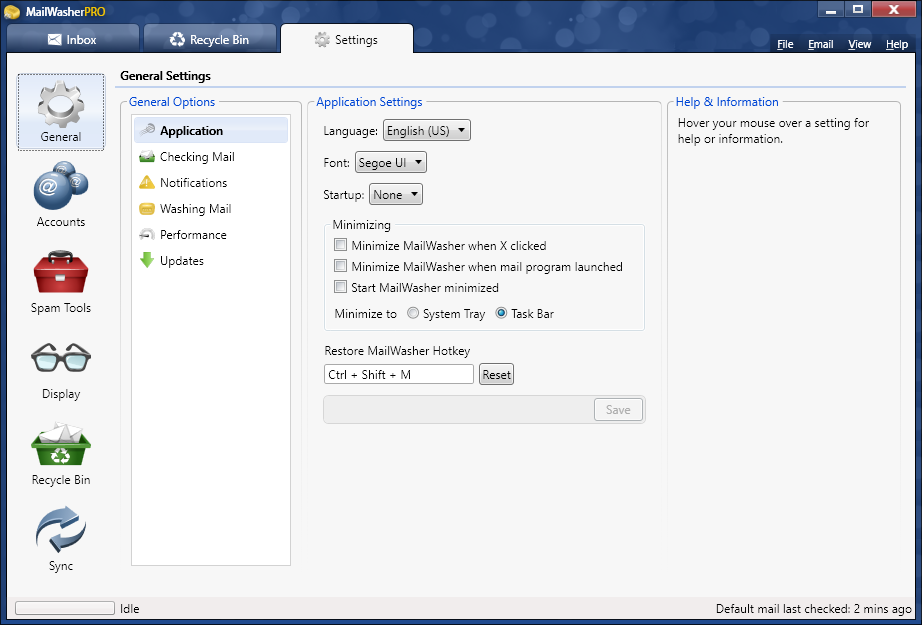Open the Language dropdown
The width and height of the screenshot is (922, 625).
[x=426, y=131]
